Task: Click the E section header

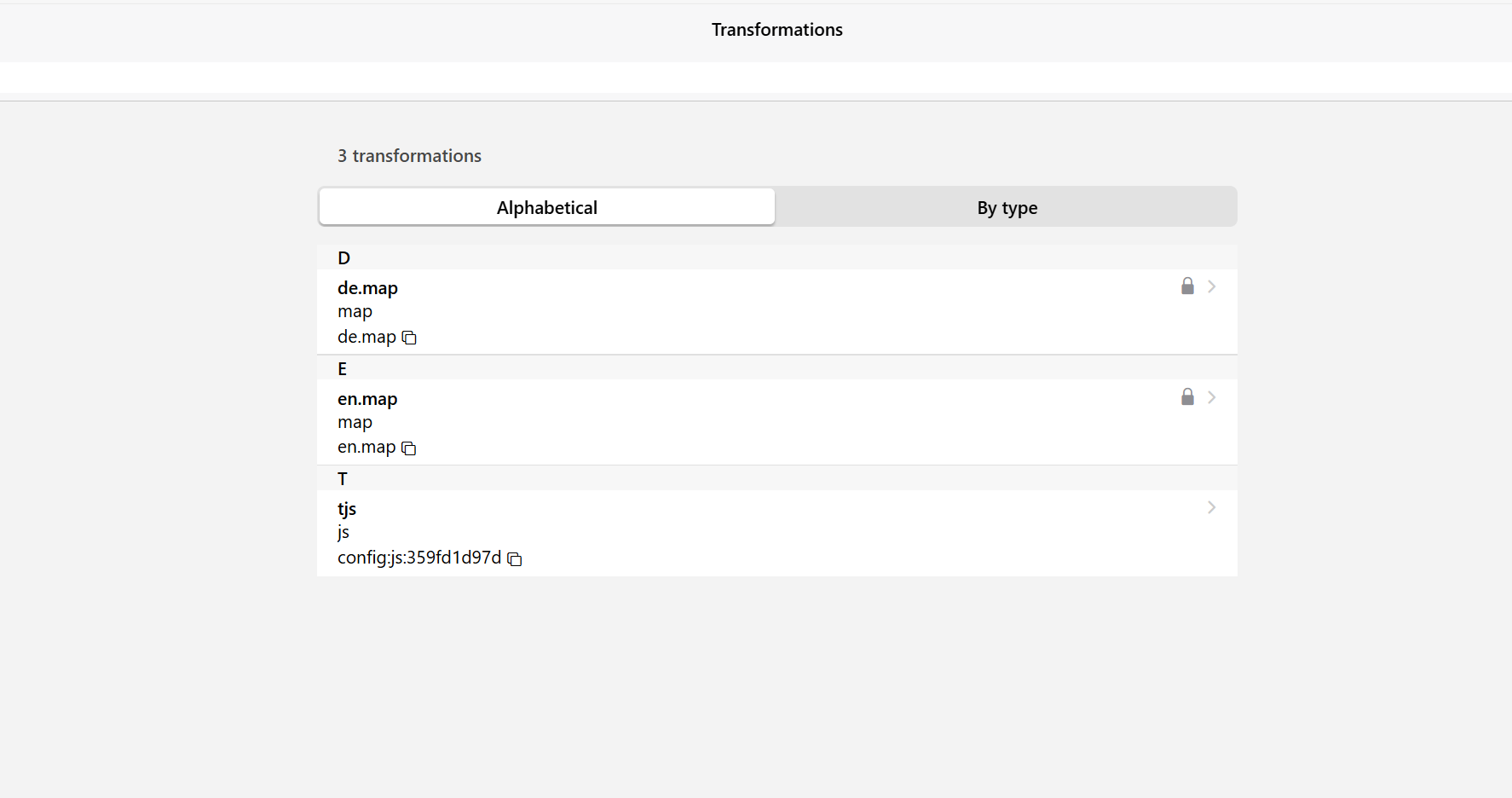Action: 343,369
